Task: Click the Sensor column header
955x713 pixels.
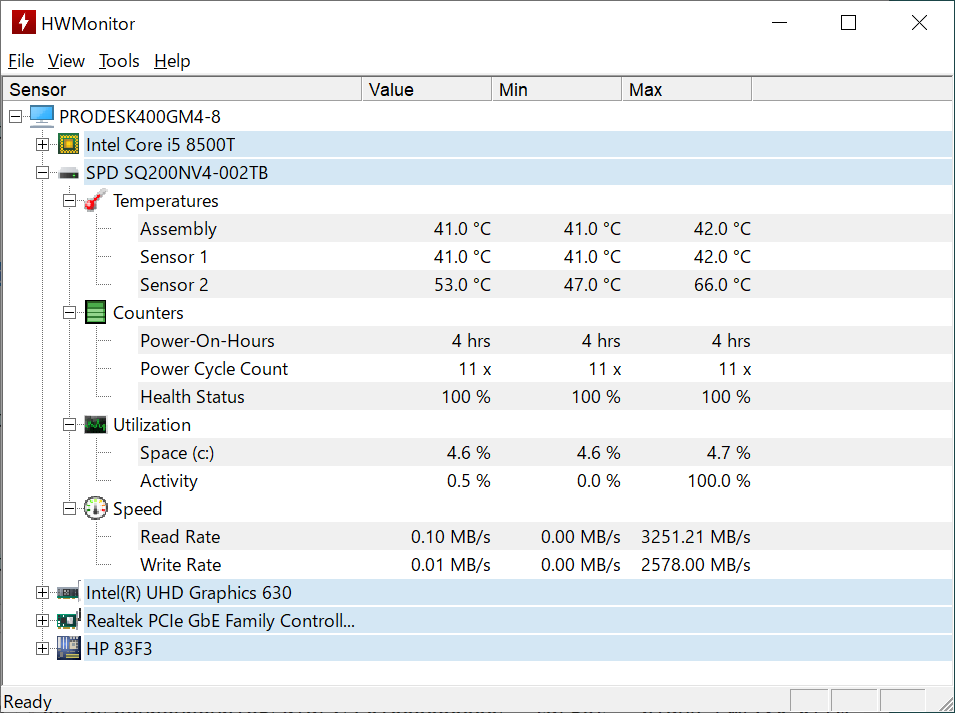Action: pos(182,90)
